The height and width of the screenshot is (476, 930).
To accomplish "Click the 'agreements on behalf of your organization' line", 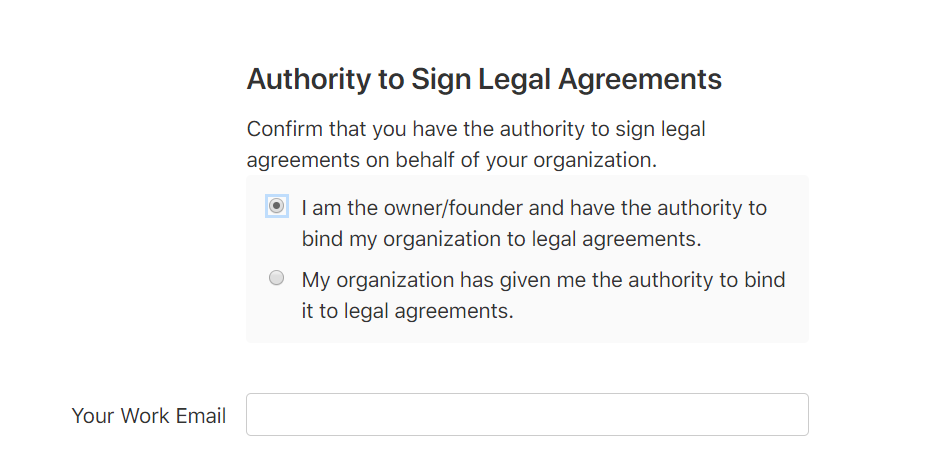I will click(452, 160).
